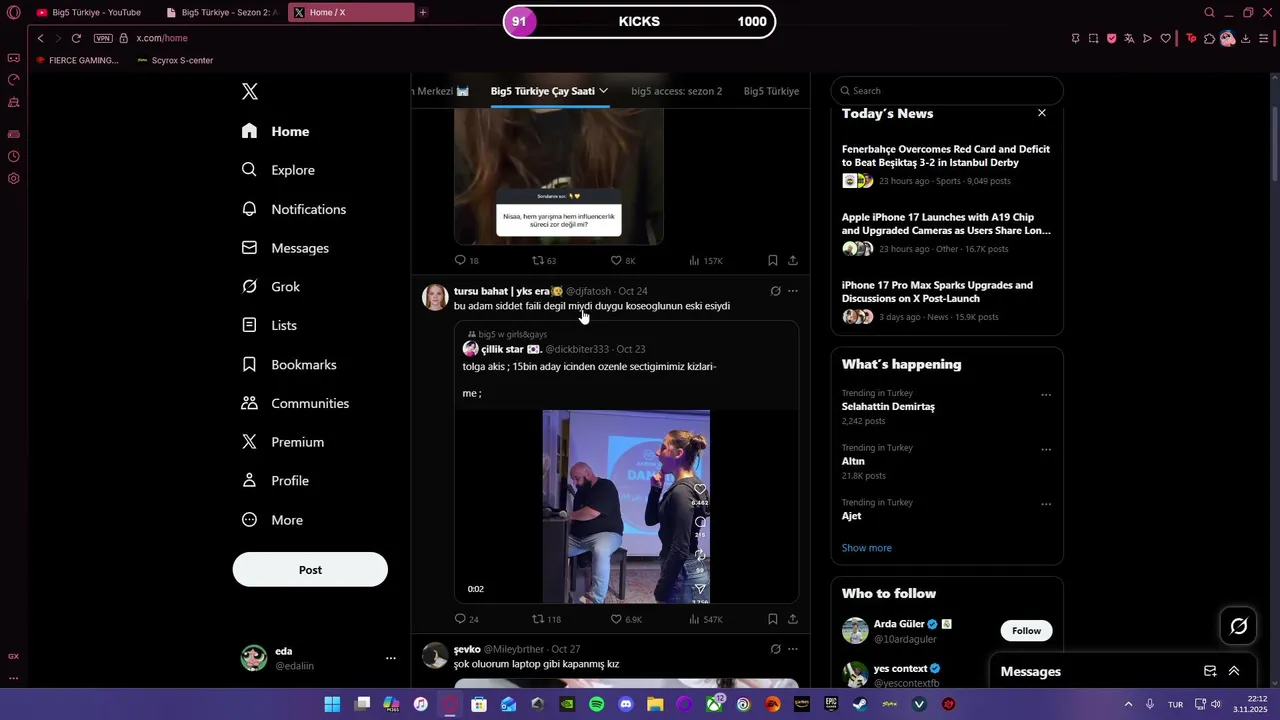Show hidden system tray icons
1280x720 pixels.
1128,704
